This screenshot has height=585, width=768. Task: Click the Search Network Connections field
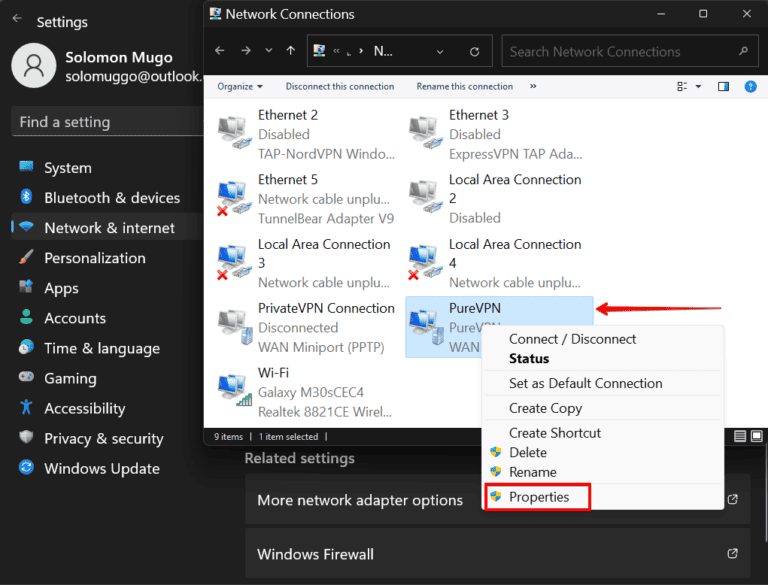pyautogui.click(x=621, y=51)
